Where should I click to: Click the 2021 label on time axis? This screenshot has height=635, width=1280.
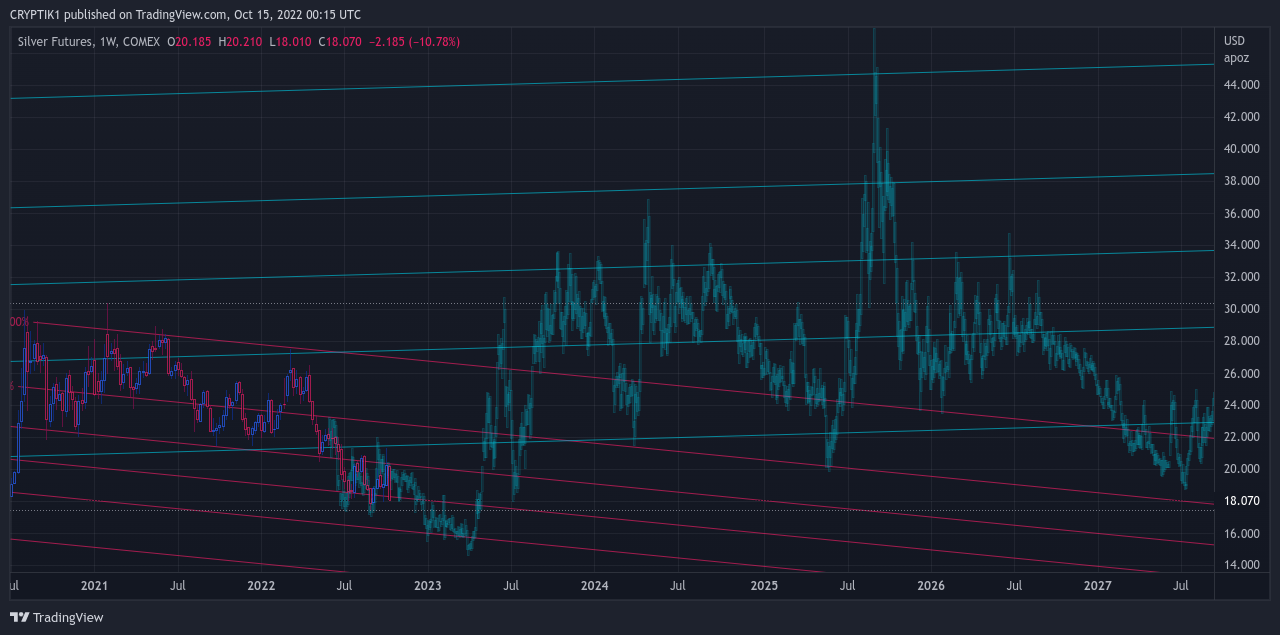tap(94, 584)
